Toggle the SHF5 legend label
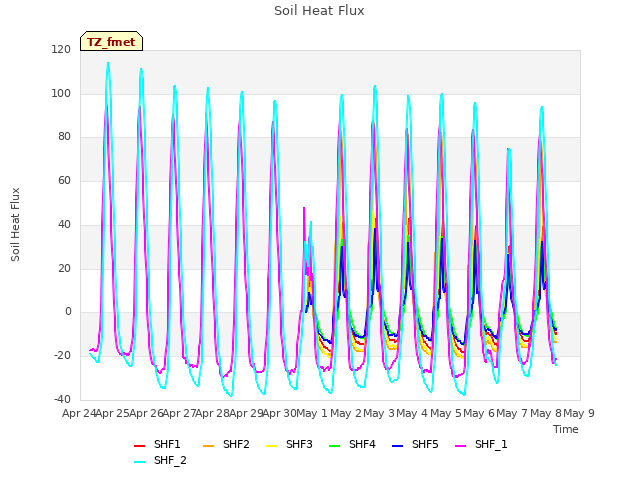Screen dimensions: 640x480 (425, 444)
